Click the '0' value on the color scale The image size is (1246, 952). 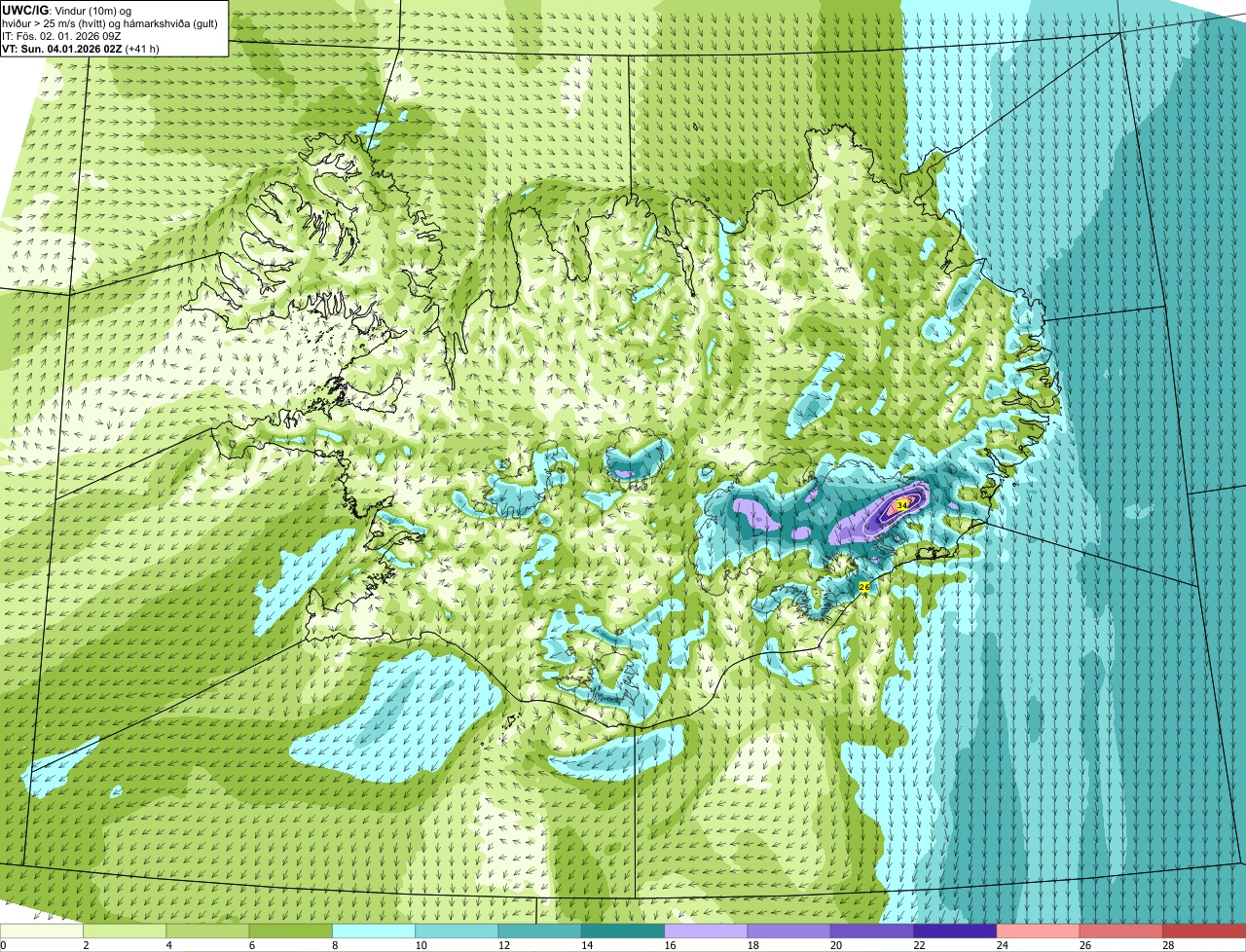[x=3, y=945]
